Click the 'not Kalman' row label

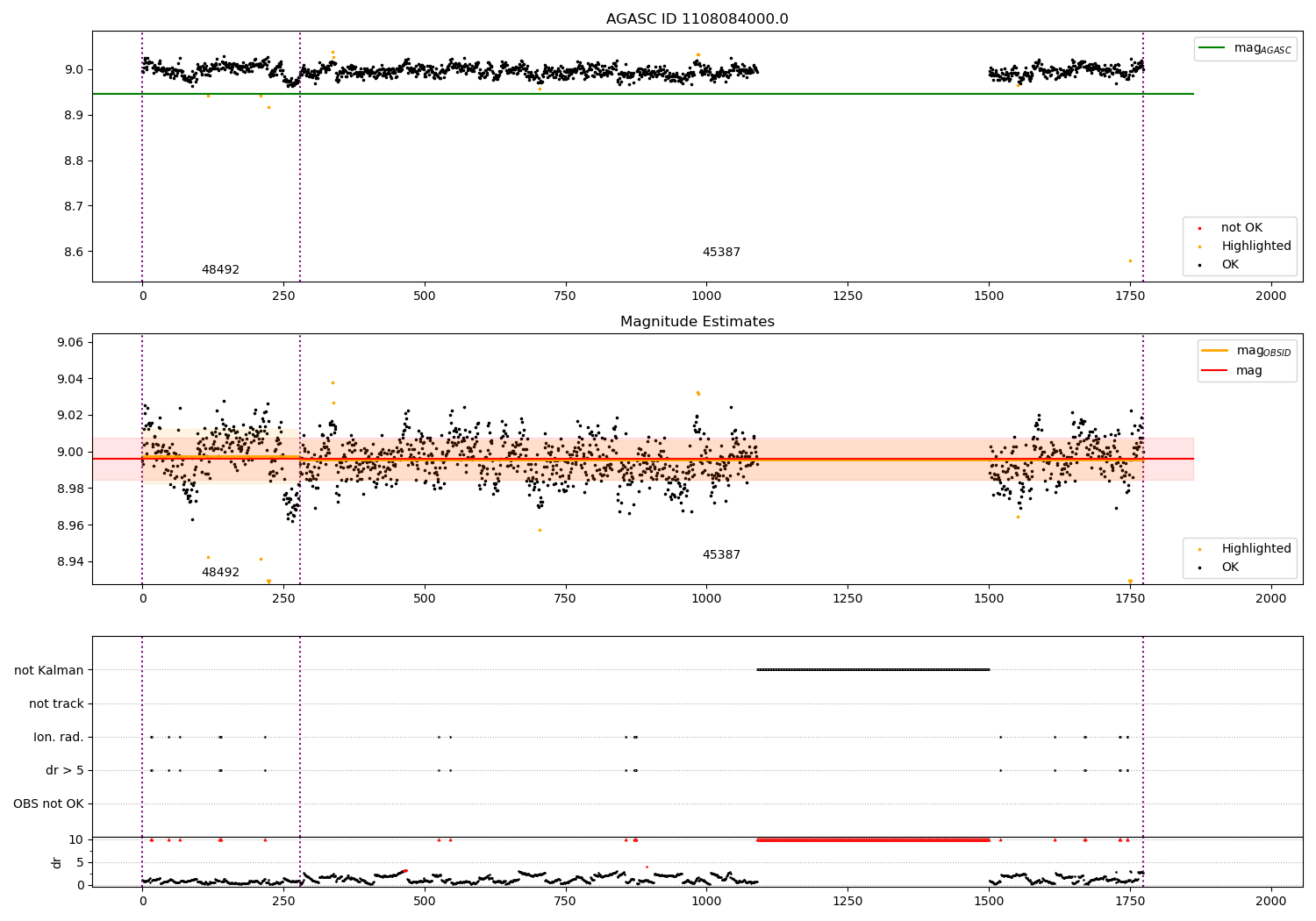tap(49, 671)
